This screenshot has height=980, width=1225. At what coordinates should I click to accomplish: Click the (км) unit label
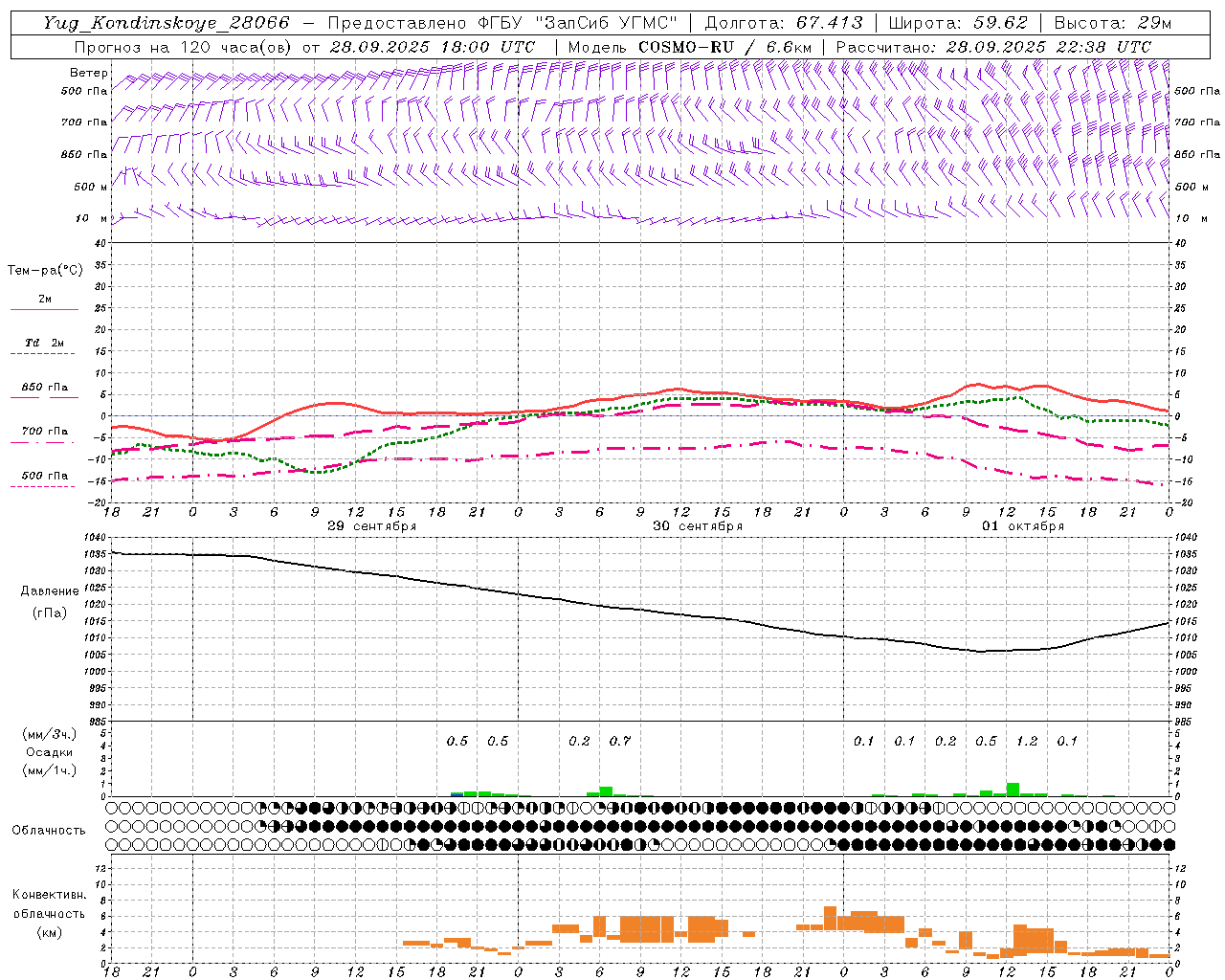pos(49,932)
